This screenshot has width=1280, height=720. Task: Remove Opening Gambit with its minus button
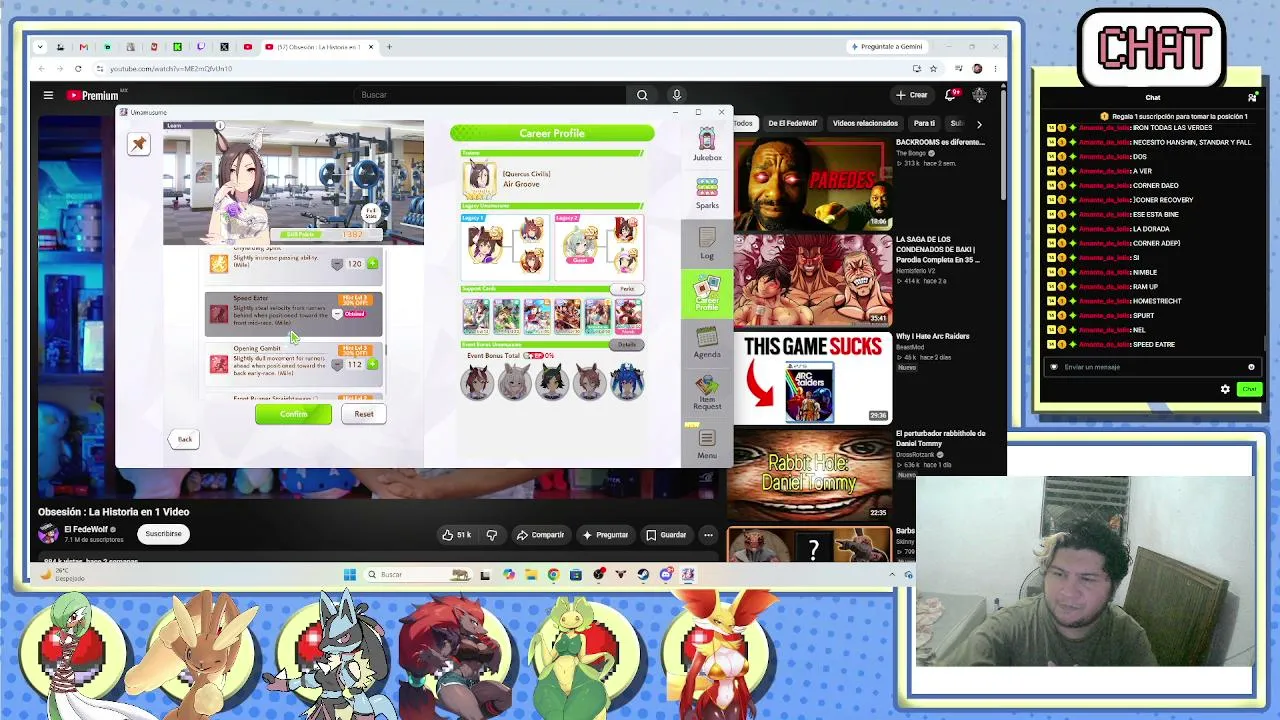click(x=337, y=364)
